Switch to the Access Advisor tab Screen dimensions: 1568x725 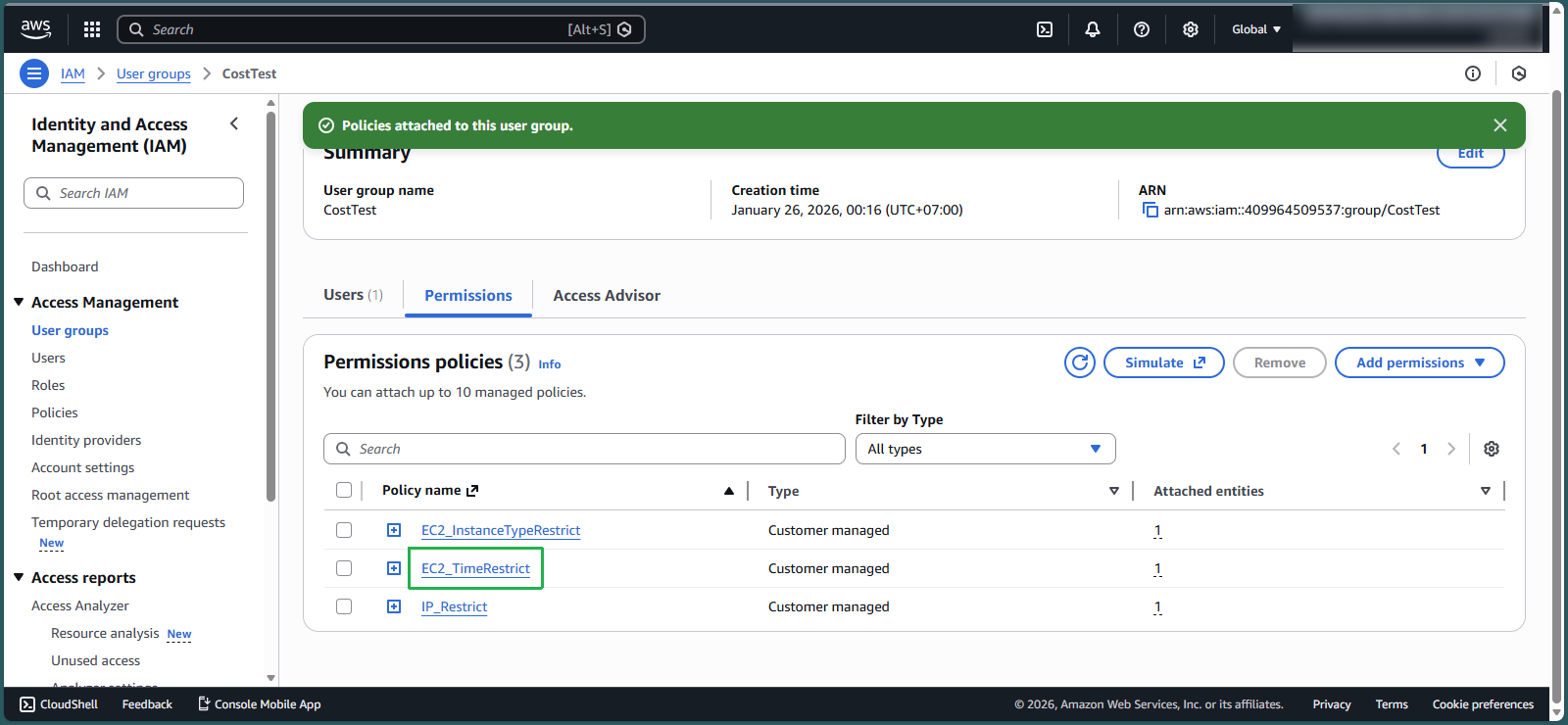click(x=607, y=296)
